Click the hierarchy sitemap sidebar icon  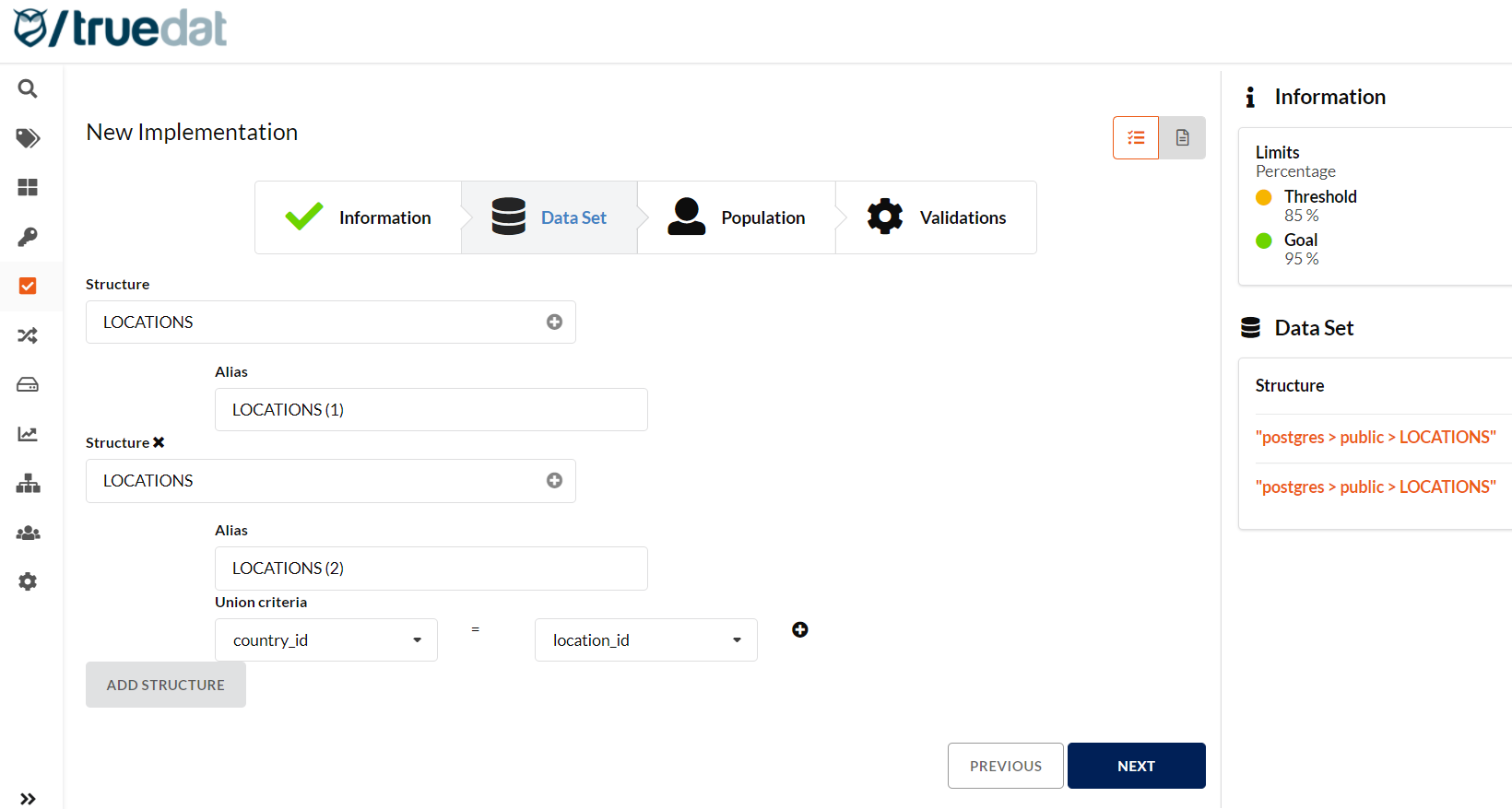click(28, 484)
